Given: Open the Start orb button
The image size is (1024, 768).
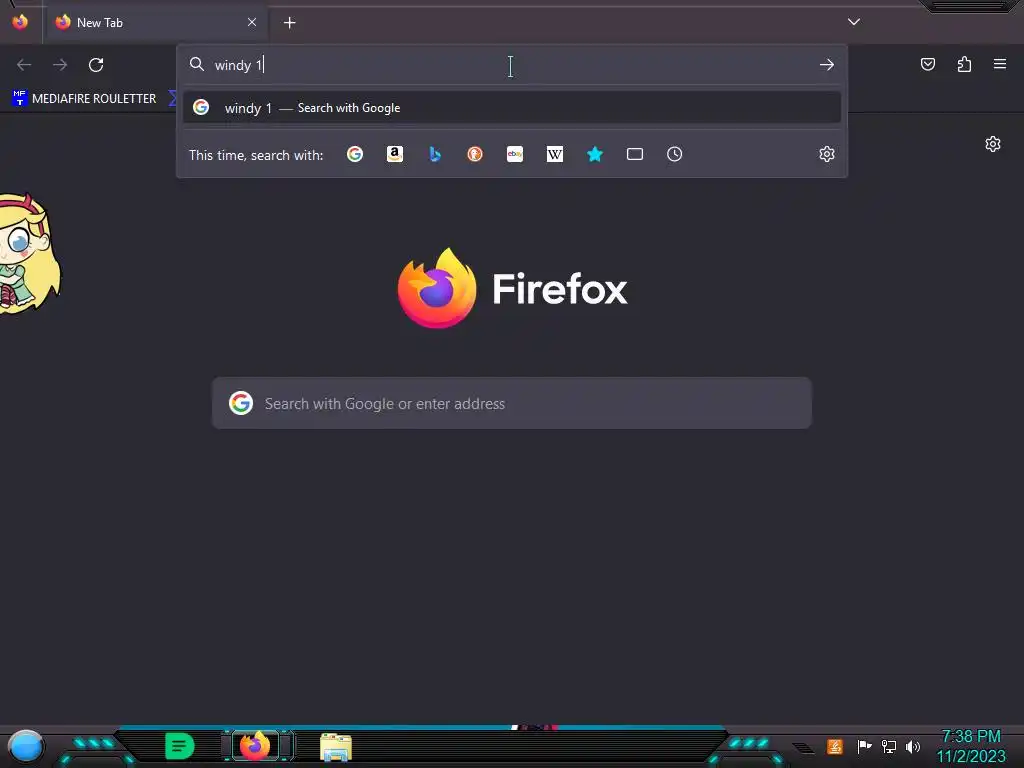Looking at the screenshot, I should [25, 747].
